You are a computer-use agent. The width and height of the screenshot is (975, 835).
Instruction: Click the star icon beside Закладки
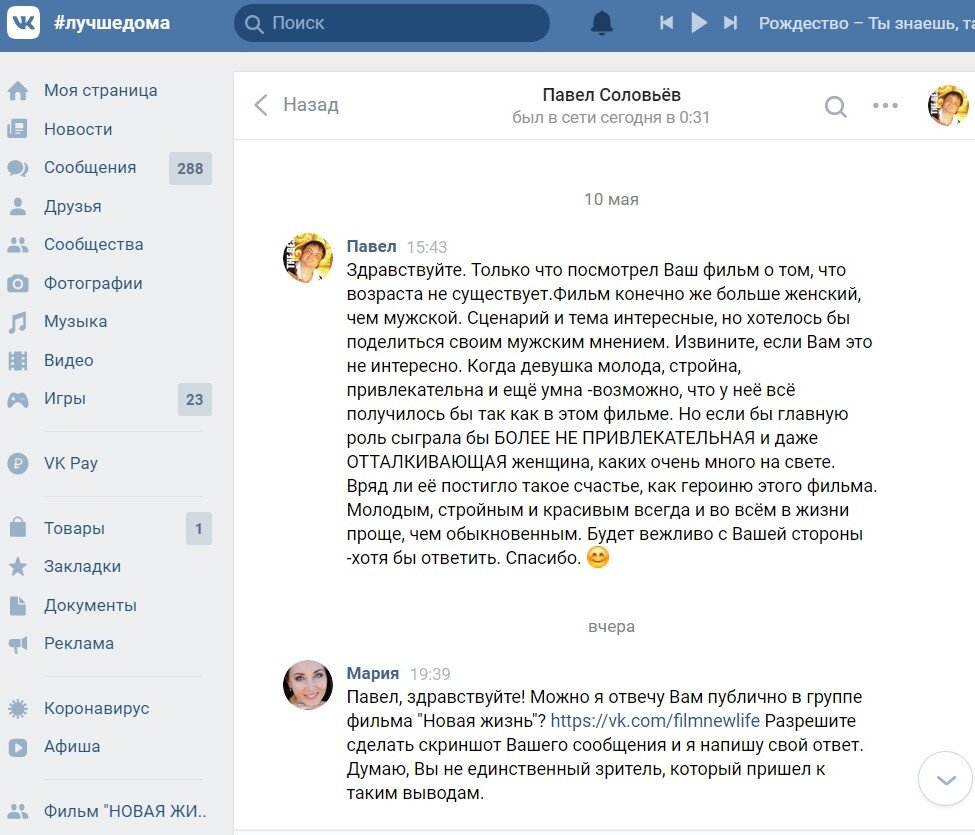tap(17, 566)
